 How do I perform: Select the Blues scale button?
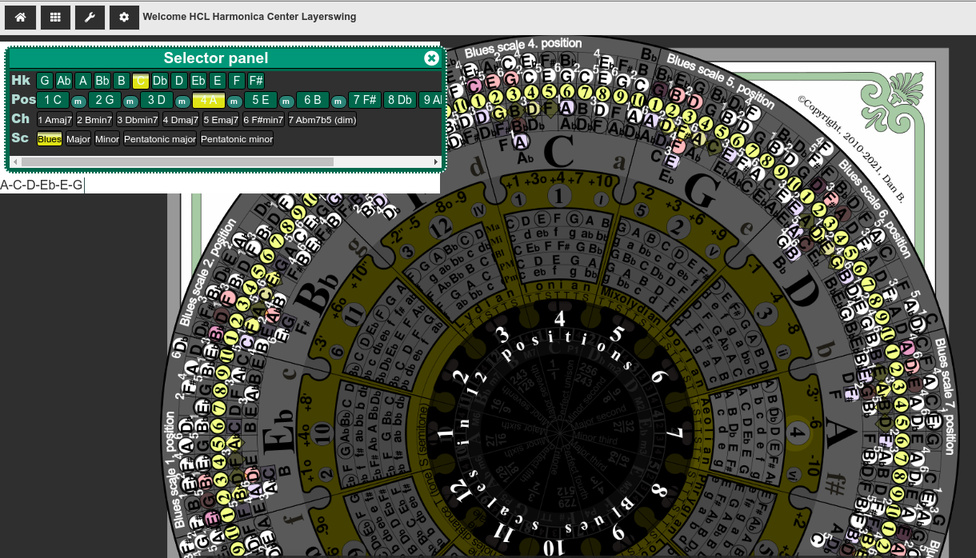[49, 140]
